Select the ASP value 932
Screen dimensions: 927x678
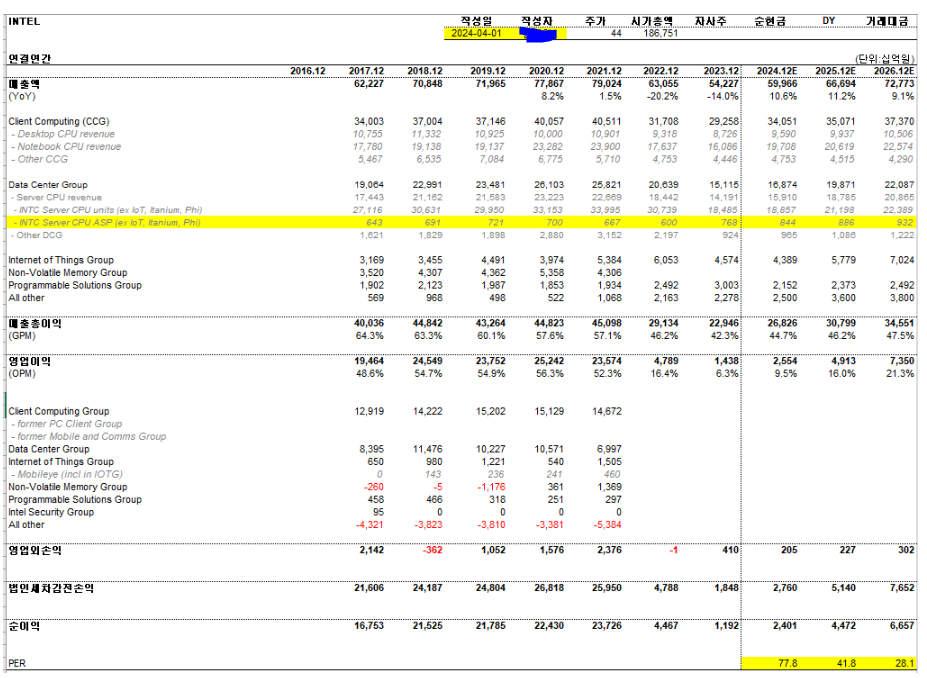pos(905,222)
